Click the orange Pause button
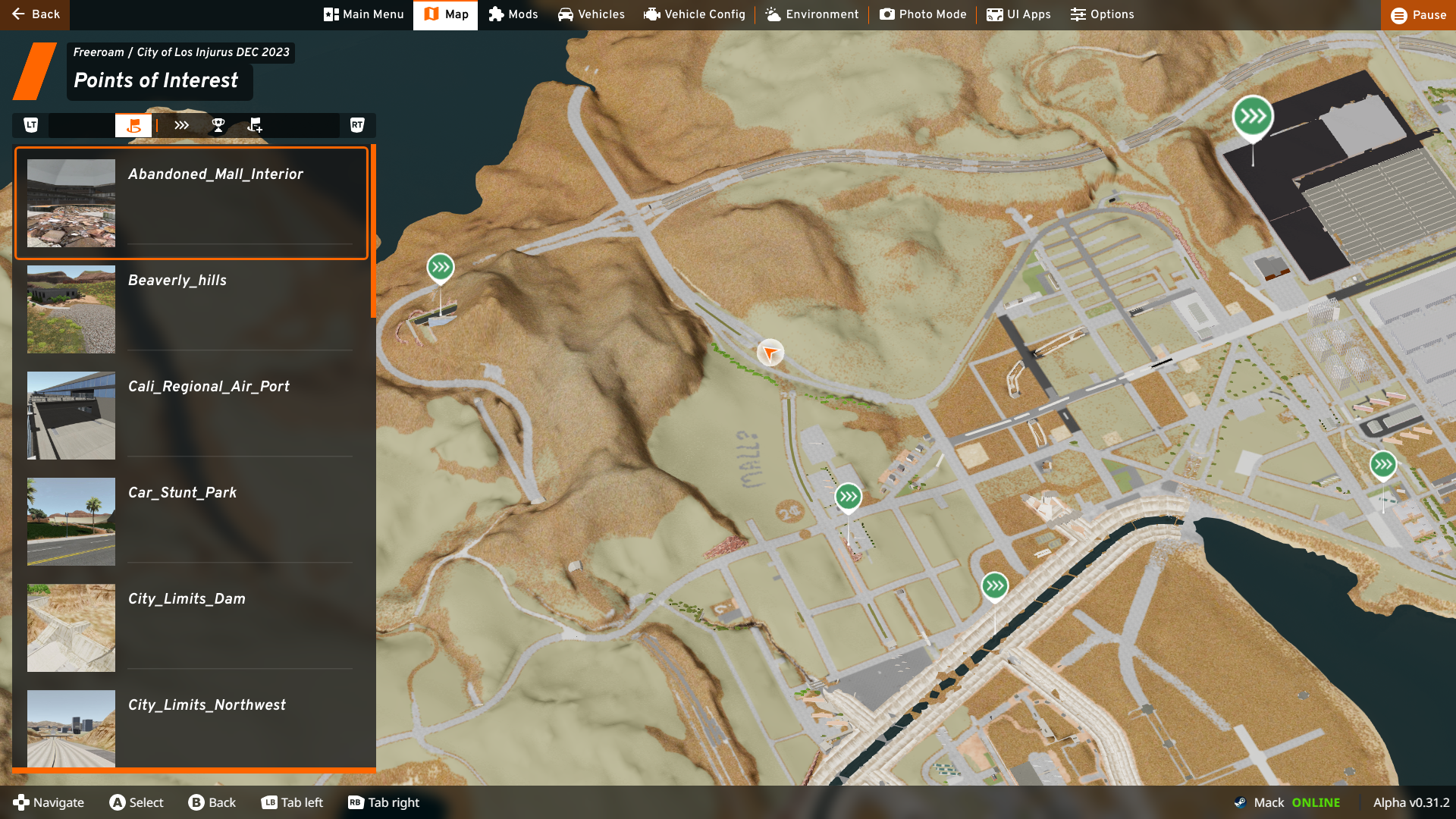The height and width of the screenshot is (819, 1456). pyautogui.click(x=1418, y=14)
